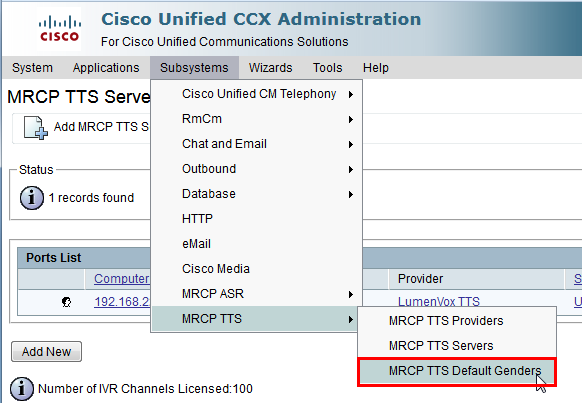
Task: Click the Add New button
Action: (46, 351)
